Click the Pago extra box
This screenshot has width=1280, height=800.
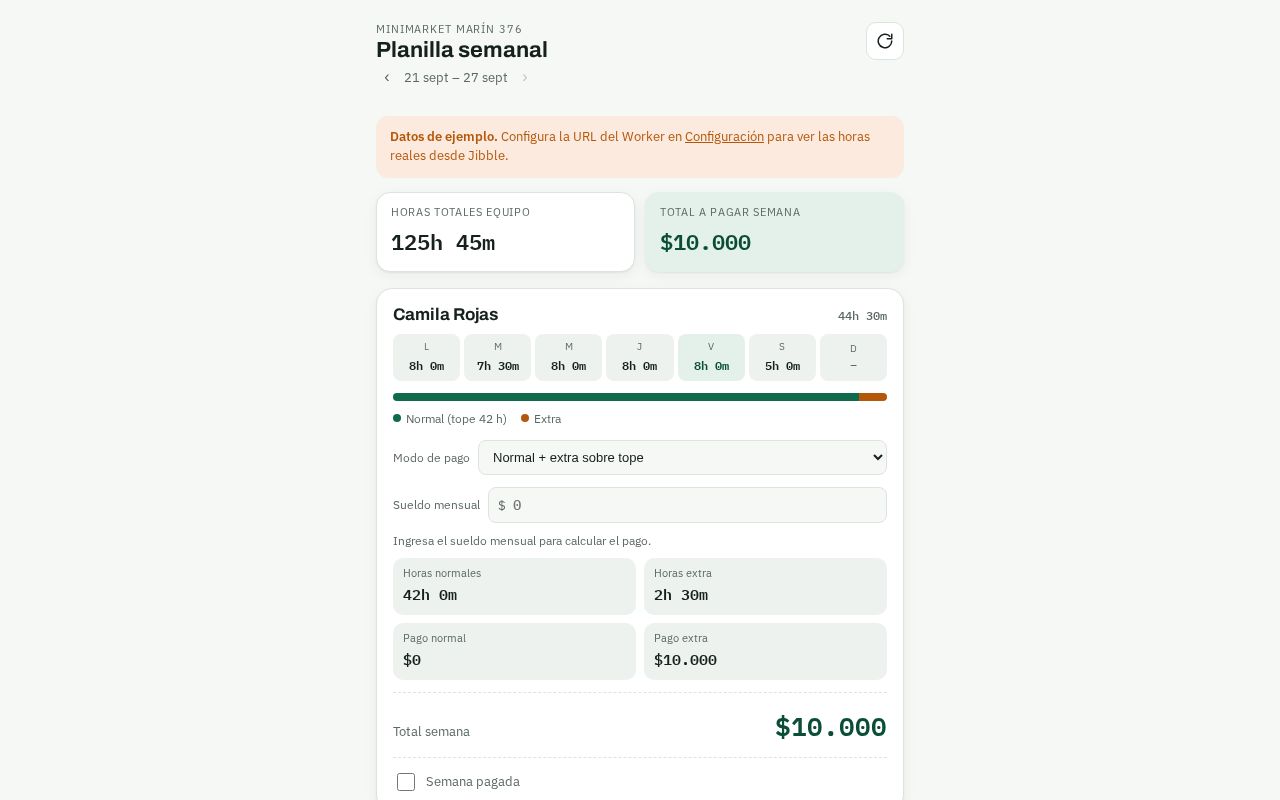pyautogui.click(x=765, y=651)
